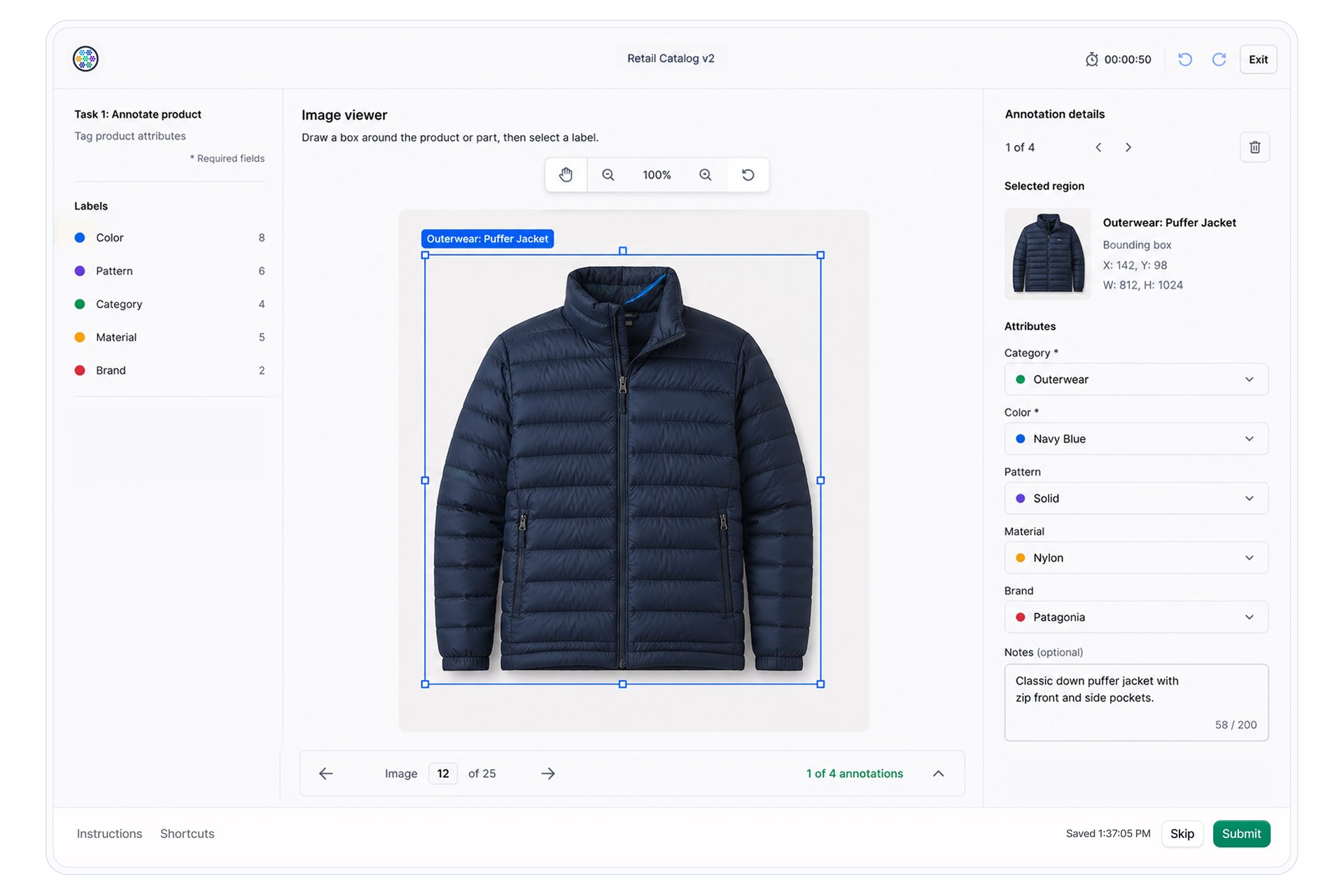Image resolution: width=1344 pixels, height=896 pixels.
Task: Open the Category dropdown showing Outerwear
Action: [x=1136, y=379]
